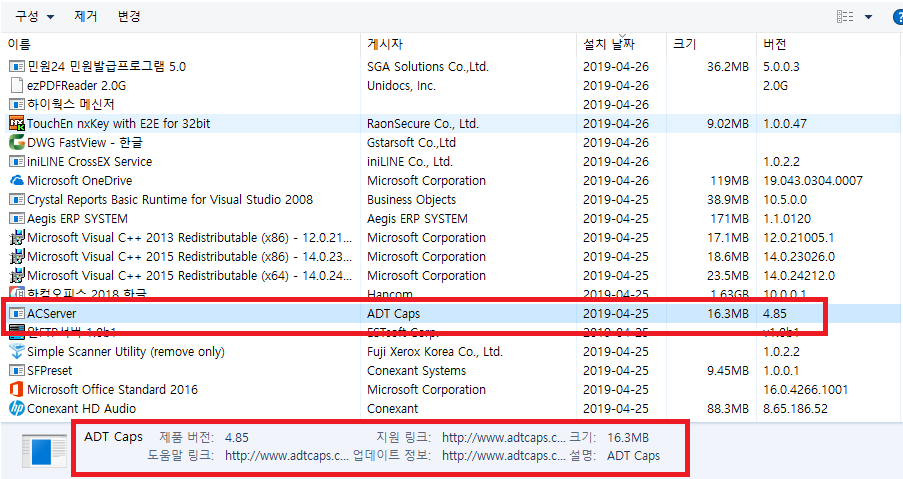
Task: Click the ACServer program icon
Action: [x=17, y=314]
